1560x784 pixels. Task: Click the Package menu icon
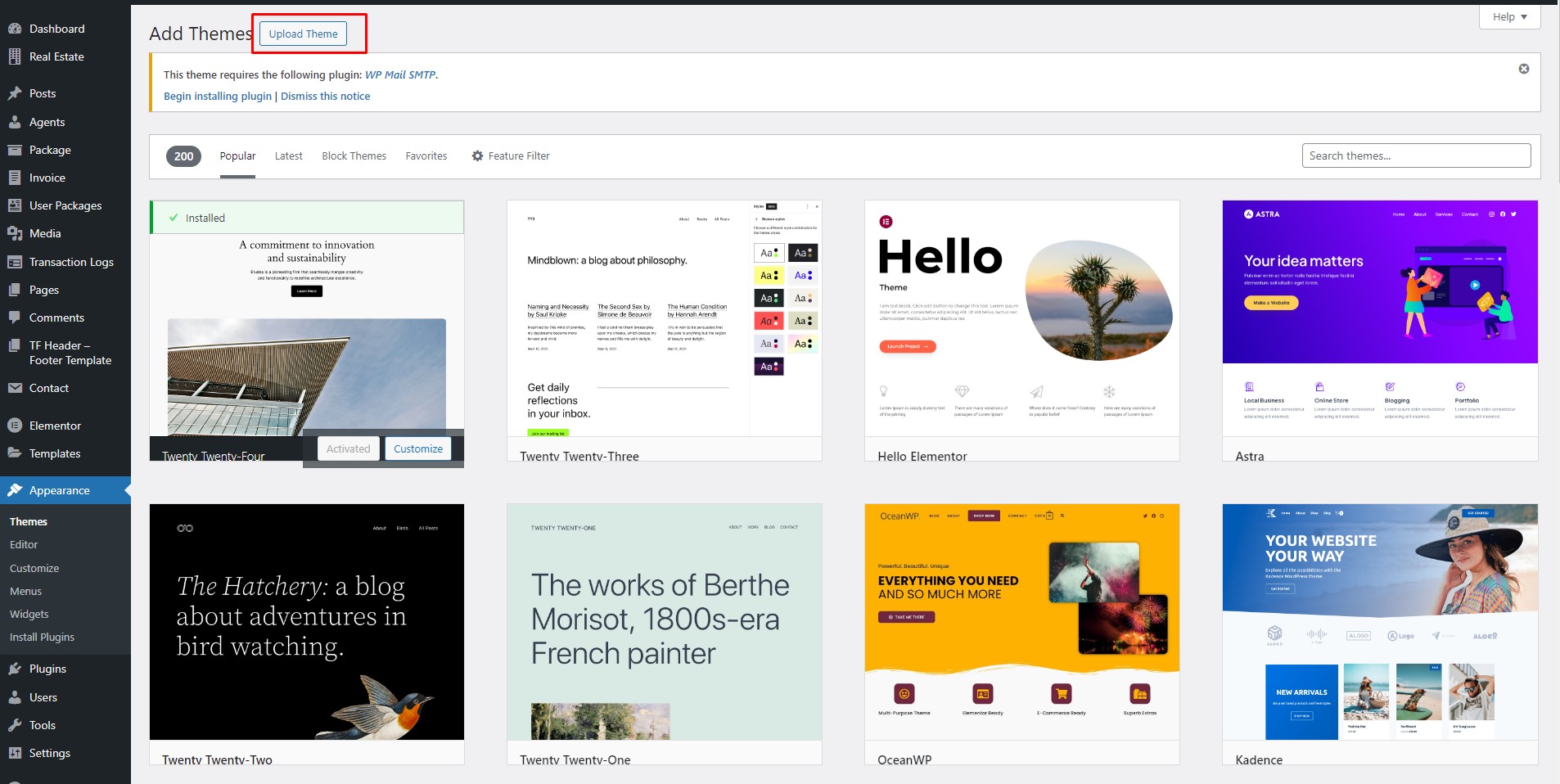click(x=15, y=150)
